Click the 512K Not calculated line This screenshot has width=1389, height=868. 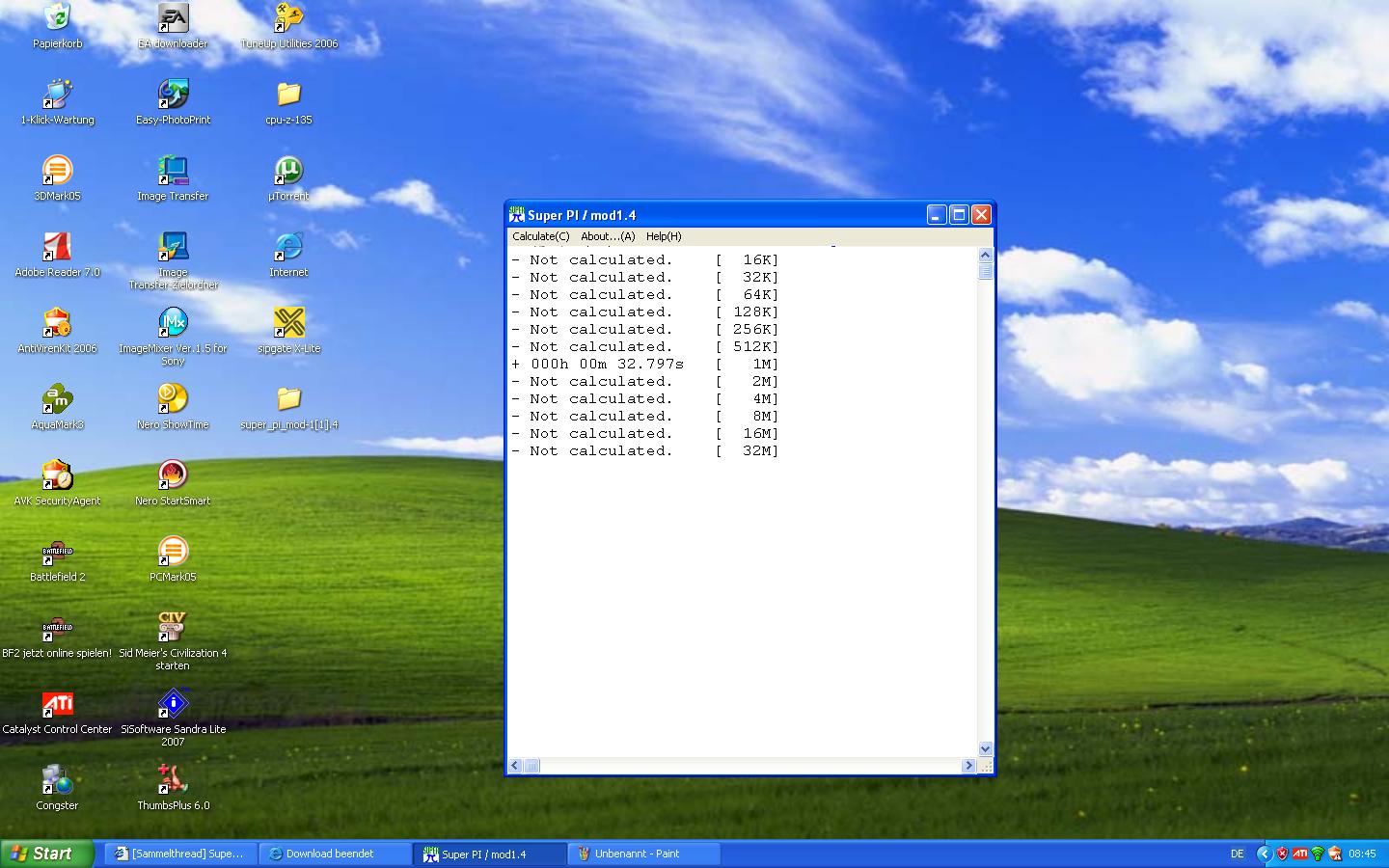[644, 346]
